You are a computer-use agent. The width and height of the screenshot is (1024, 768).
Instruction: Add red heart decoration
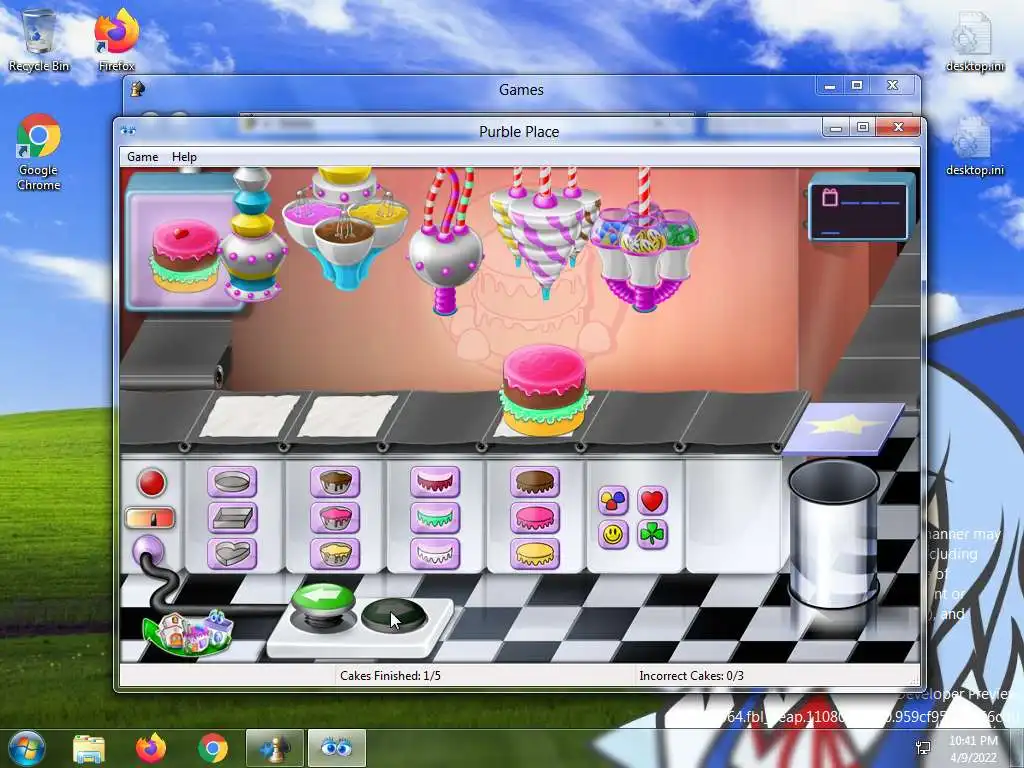coord(652,501)
